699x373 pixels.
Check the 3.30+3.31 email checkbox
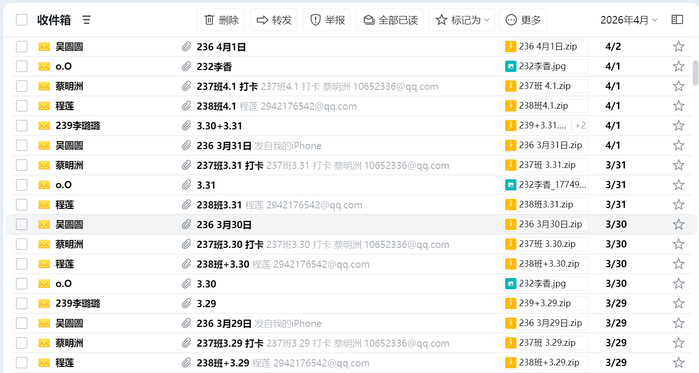coord(21,126)
